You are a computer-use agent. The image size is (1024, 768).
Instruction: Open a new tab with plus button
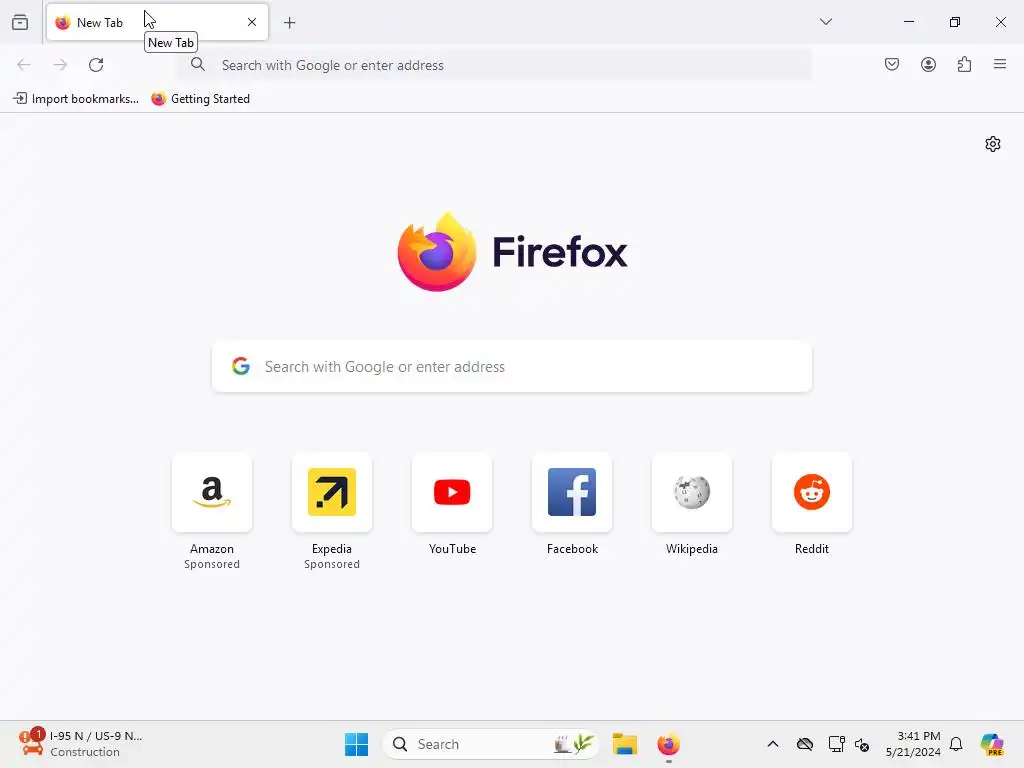(289, 23)
